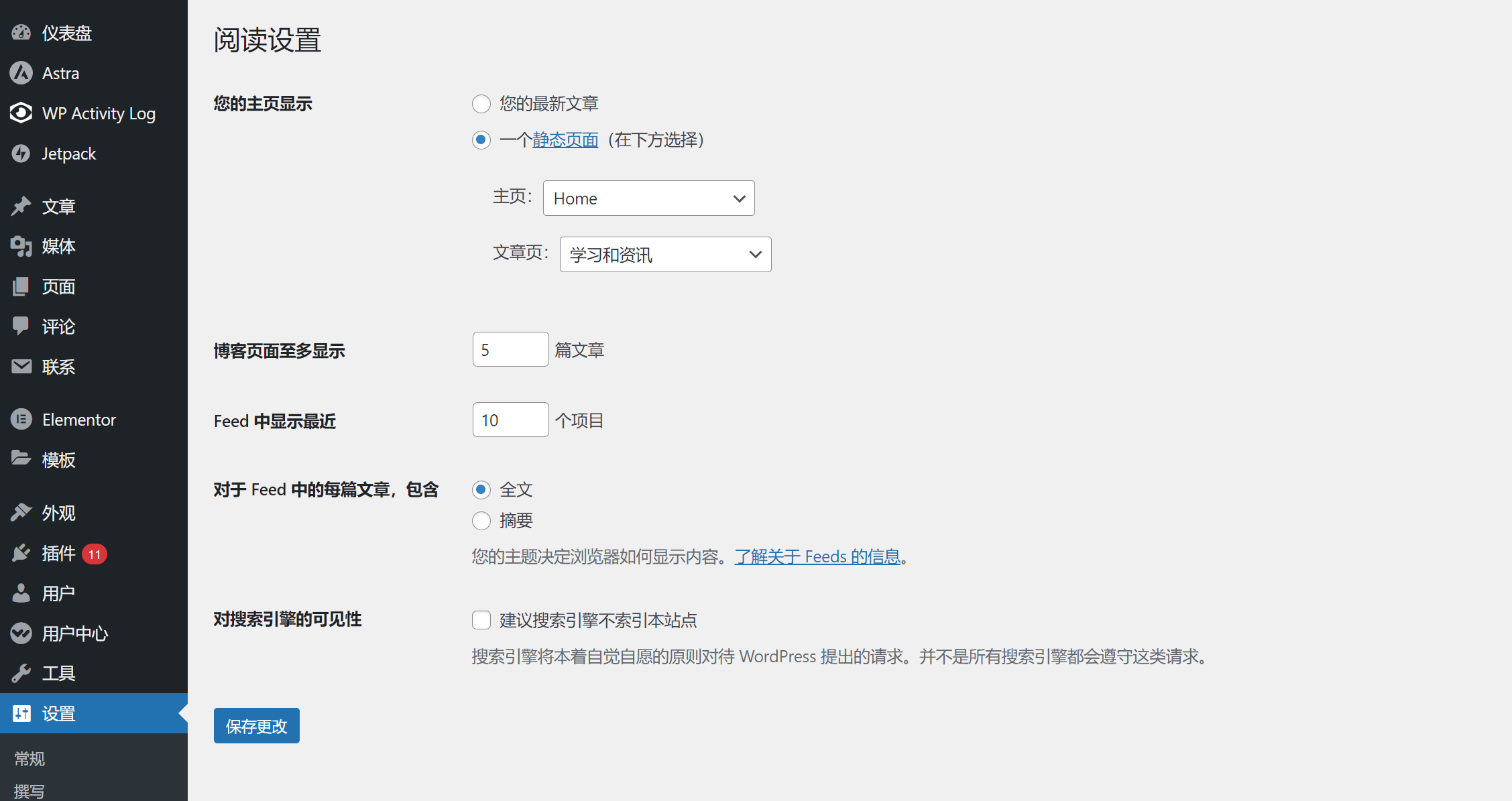Image resolution: width=1512 pixels, height=801 pixels.
Task: Click the wrench icon beside 工具
Action: [x=21, y=673]
